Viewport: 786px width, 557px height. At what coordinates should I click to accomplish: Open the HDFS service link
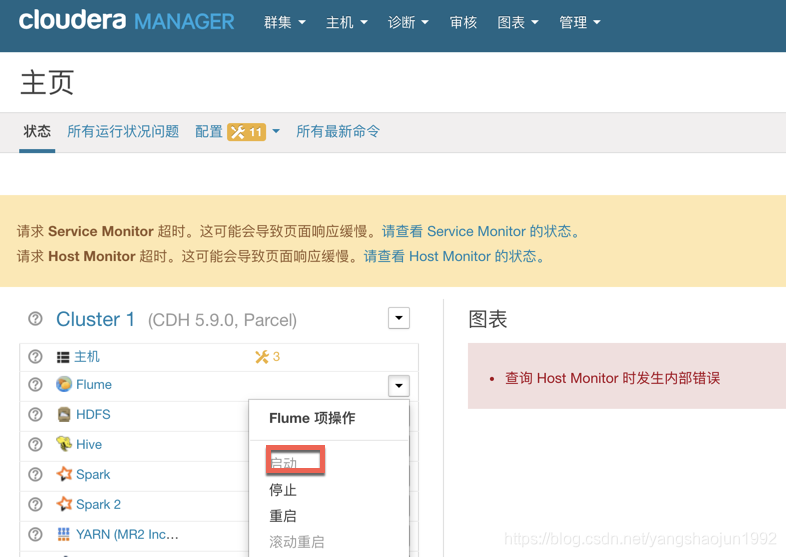(93, 415)
